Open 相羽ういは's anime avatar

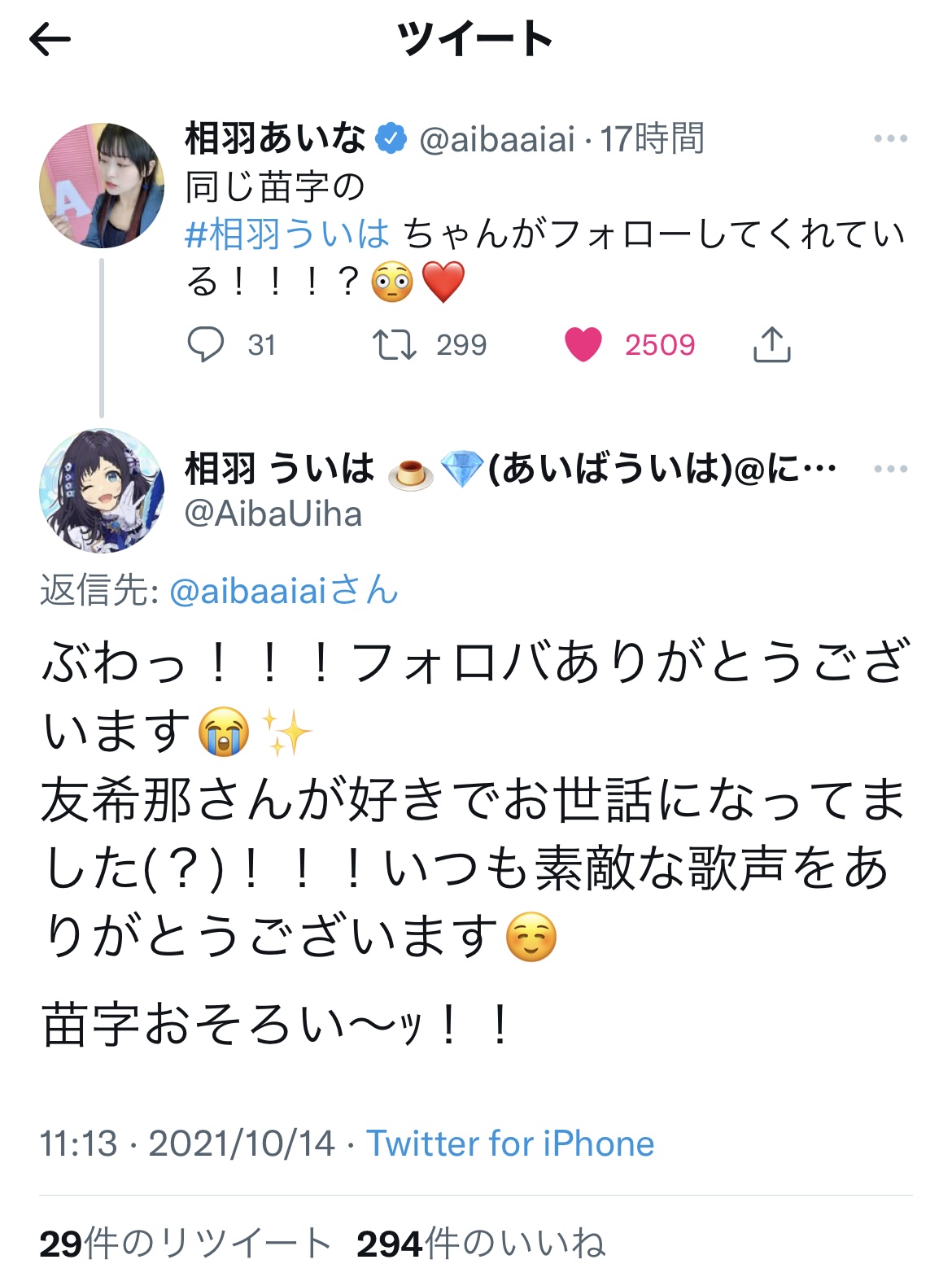[102, 491]
